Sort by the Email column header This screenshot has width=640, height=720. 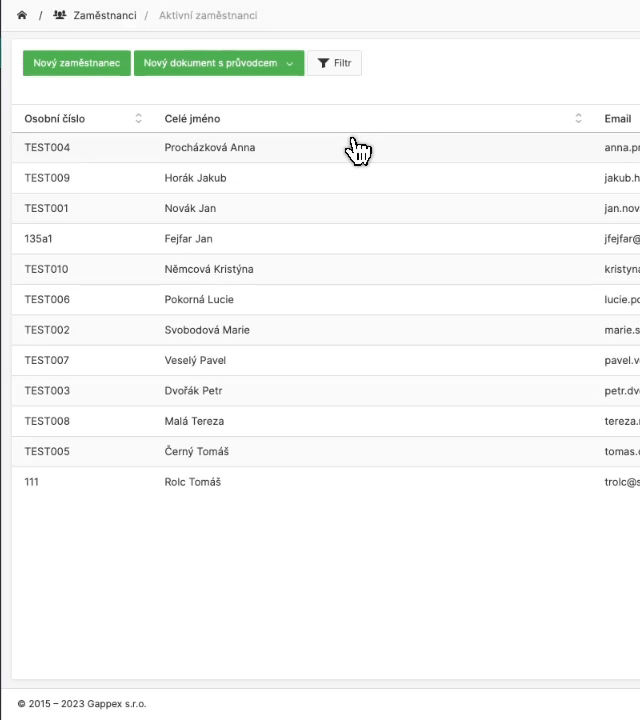pyautogui.click(x=617, y=119)
